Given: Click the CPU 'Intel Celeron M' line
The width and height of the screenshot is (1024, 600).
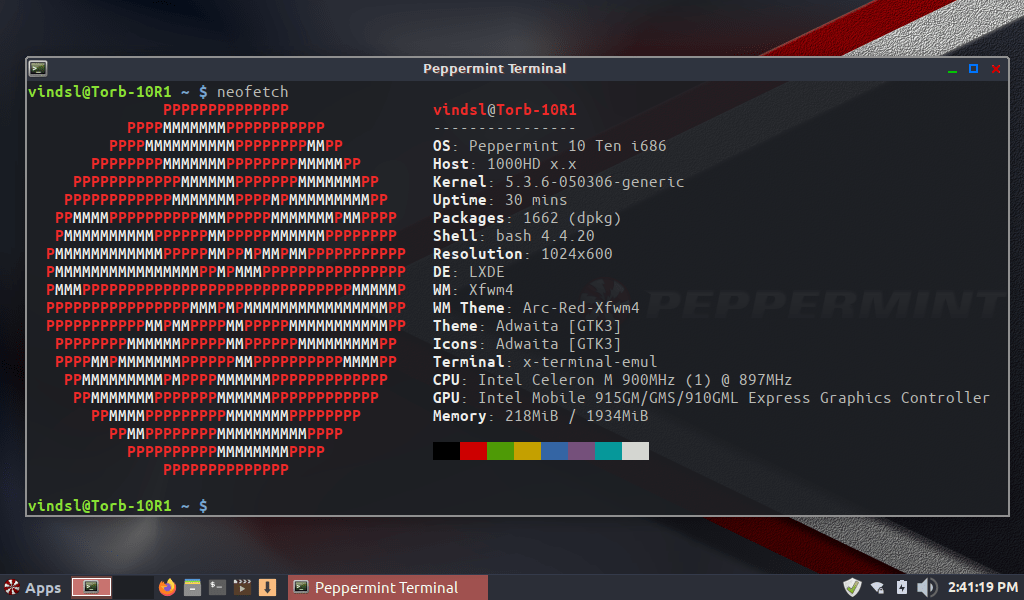Looking at the screenshot, I should coord(613,380).
